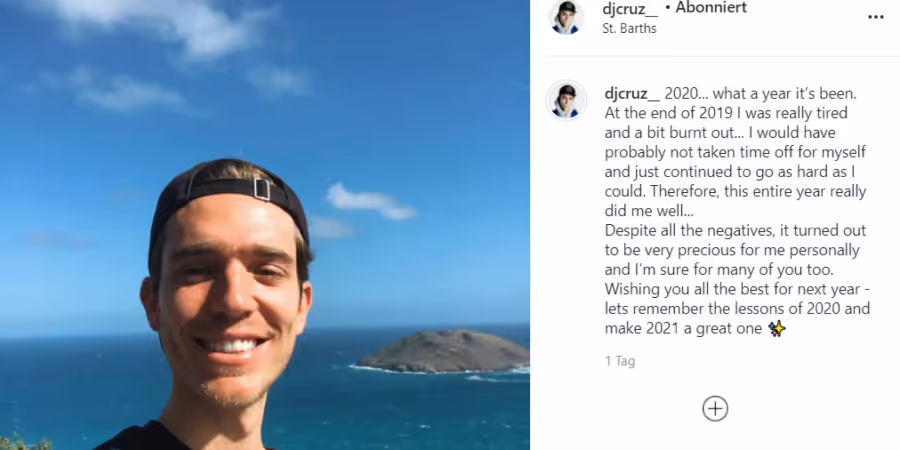This screenshot has width=900, height=450.
Task: Select the small avatar beside the caption
Action: [x=567, y=100]
